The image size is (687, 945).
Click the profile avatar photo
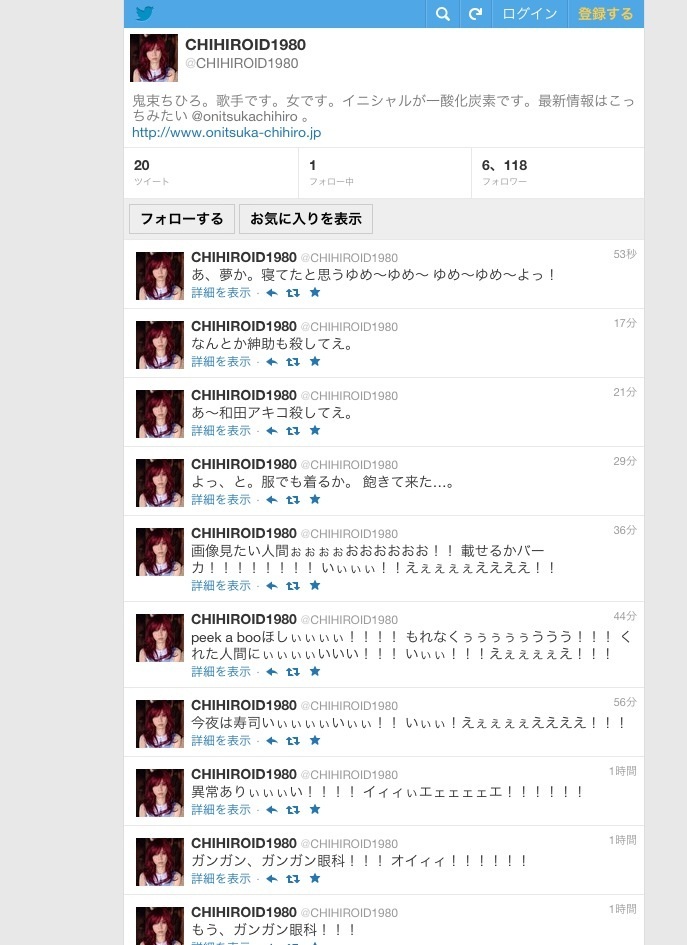point(154,58)
